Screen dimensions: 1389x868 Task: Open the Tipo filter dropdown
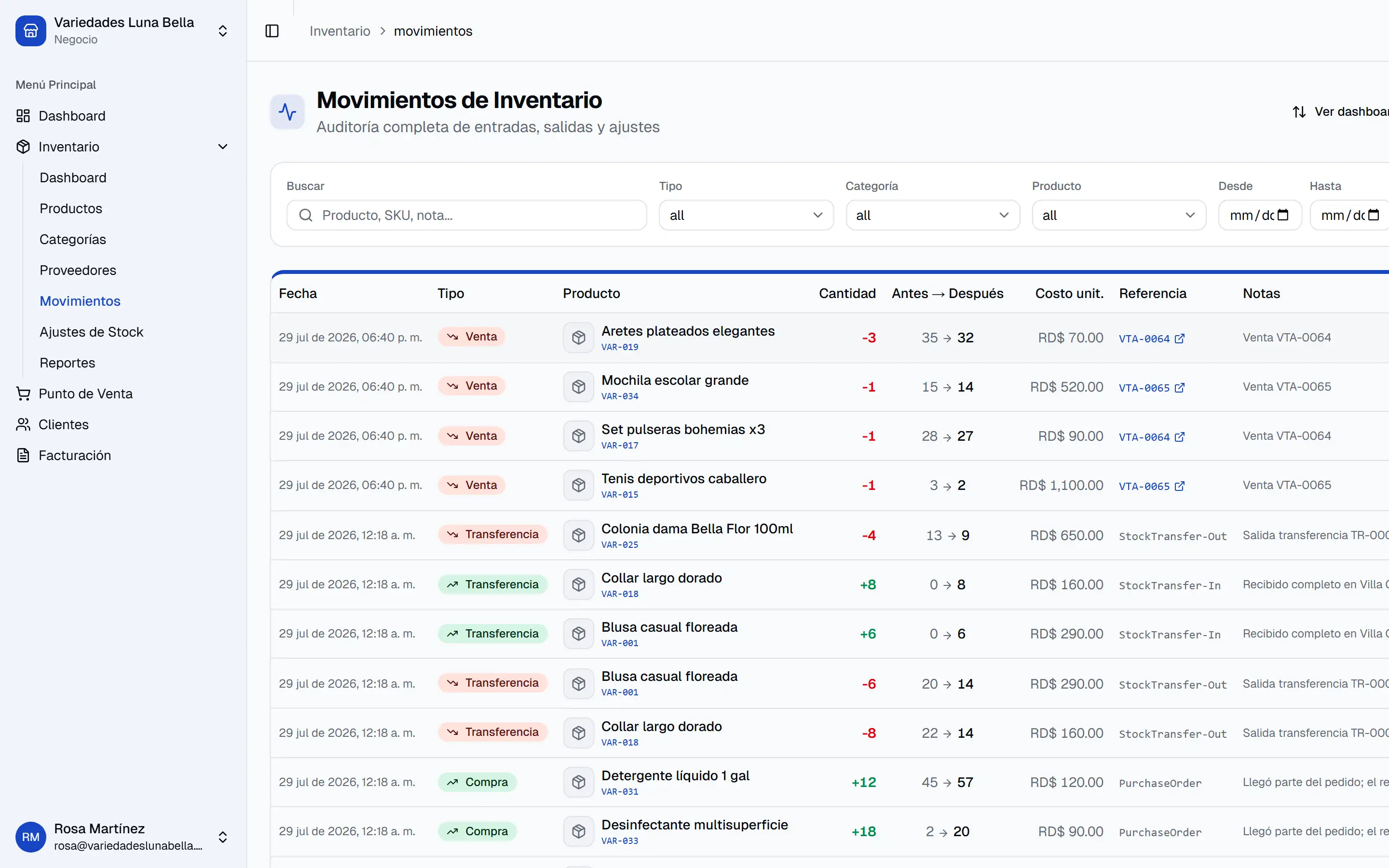point(746,215)
